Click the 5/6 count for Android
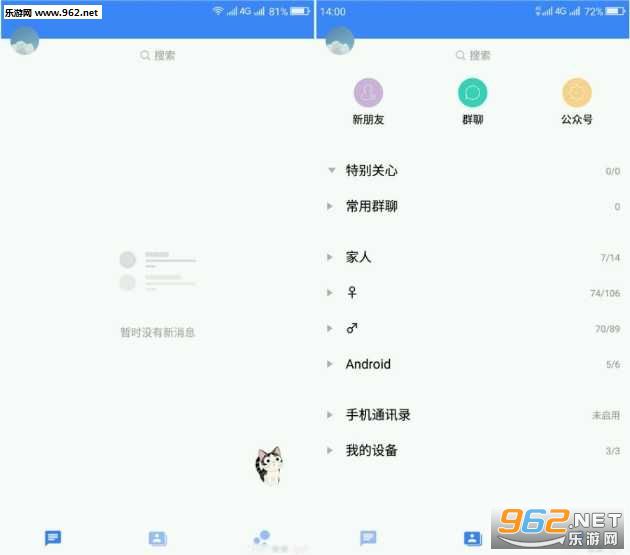Screen dimensions: 630x555 (x=613, y=365)
